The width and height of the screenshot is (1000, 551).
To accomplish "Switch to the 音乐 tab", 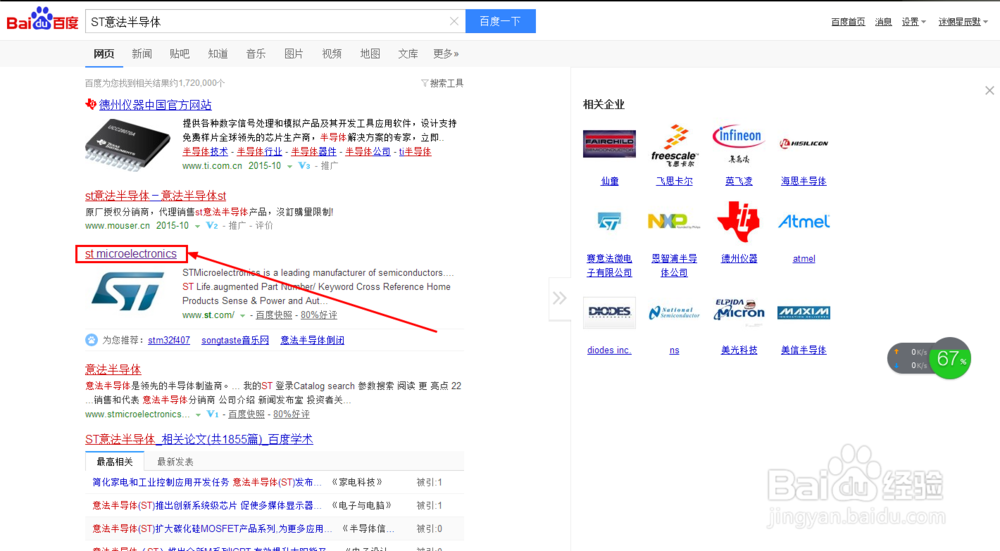I will tap(256, 54).
